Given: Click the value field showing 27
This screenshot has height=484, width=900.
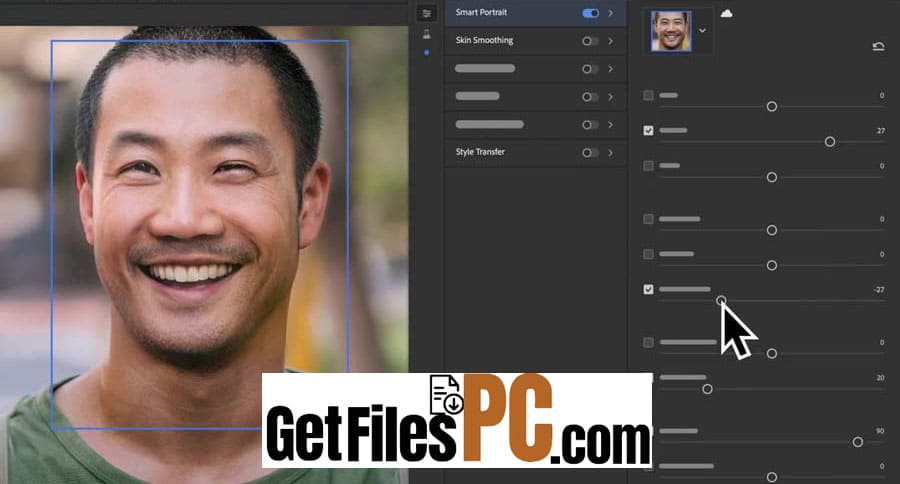Looking at the screenshot, I should 880,131.
